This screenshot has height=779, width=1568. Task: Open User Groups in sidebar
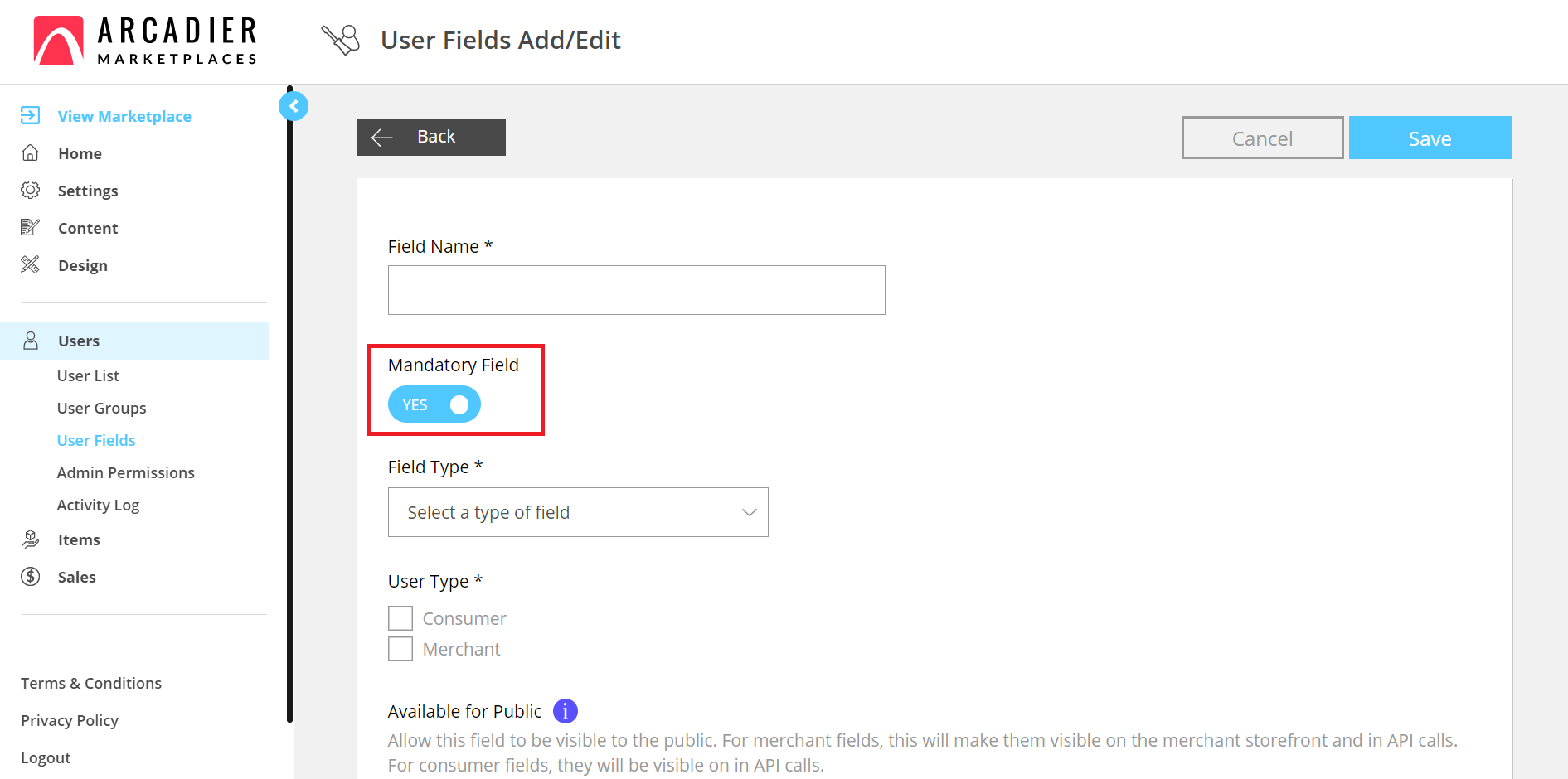(x=101, y=408)
